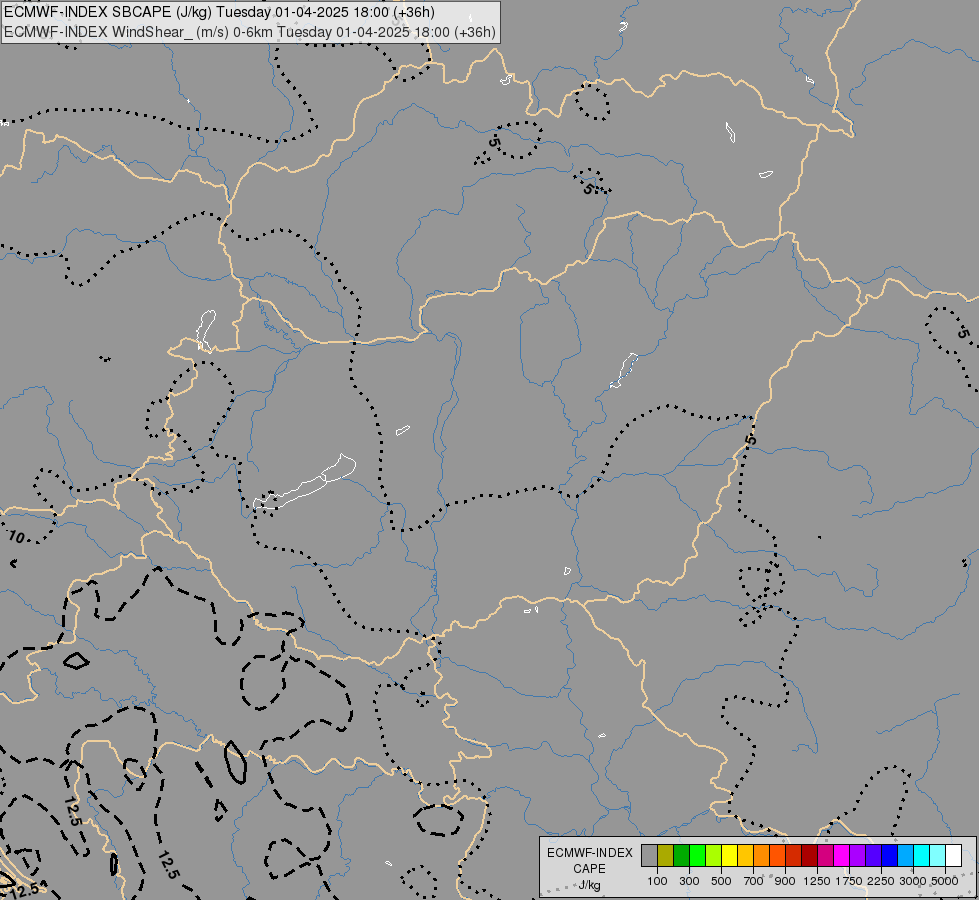The height and width of the screenshot is (900, 979).
Task: Choose the orange swatch in the legend
Action: [x=761, y=856]
